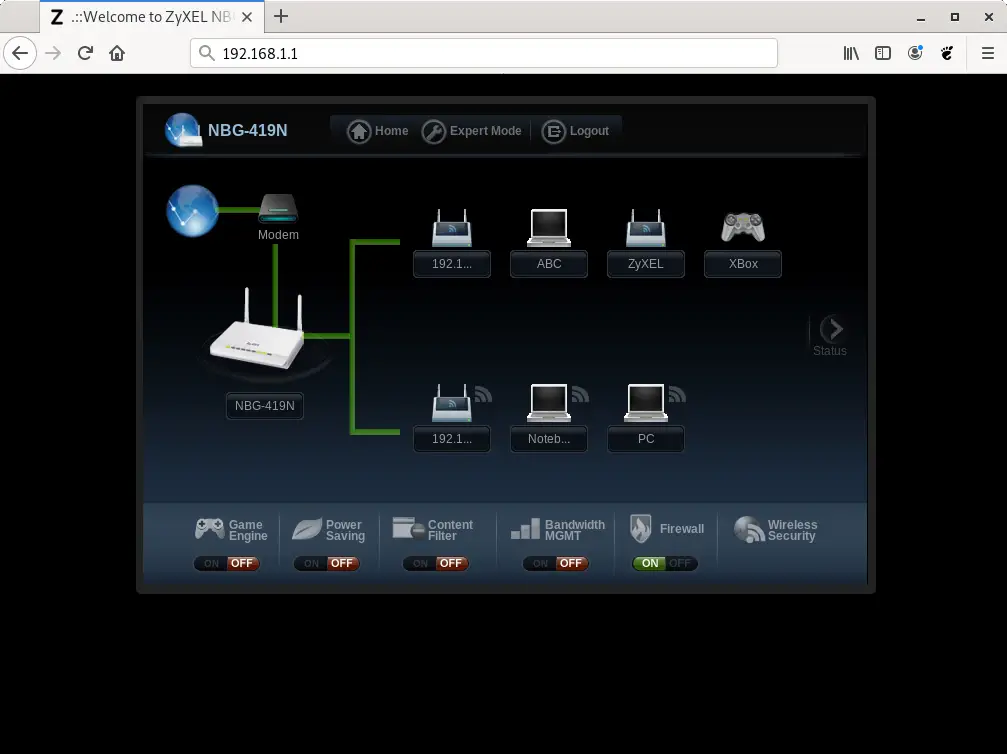Click the ABC device label button
The width and height of the screenshot is (1007, 754).
(x=549, y=264)
